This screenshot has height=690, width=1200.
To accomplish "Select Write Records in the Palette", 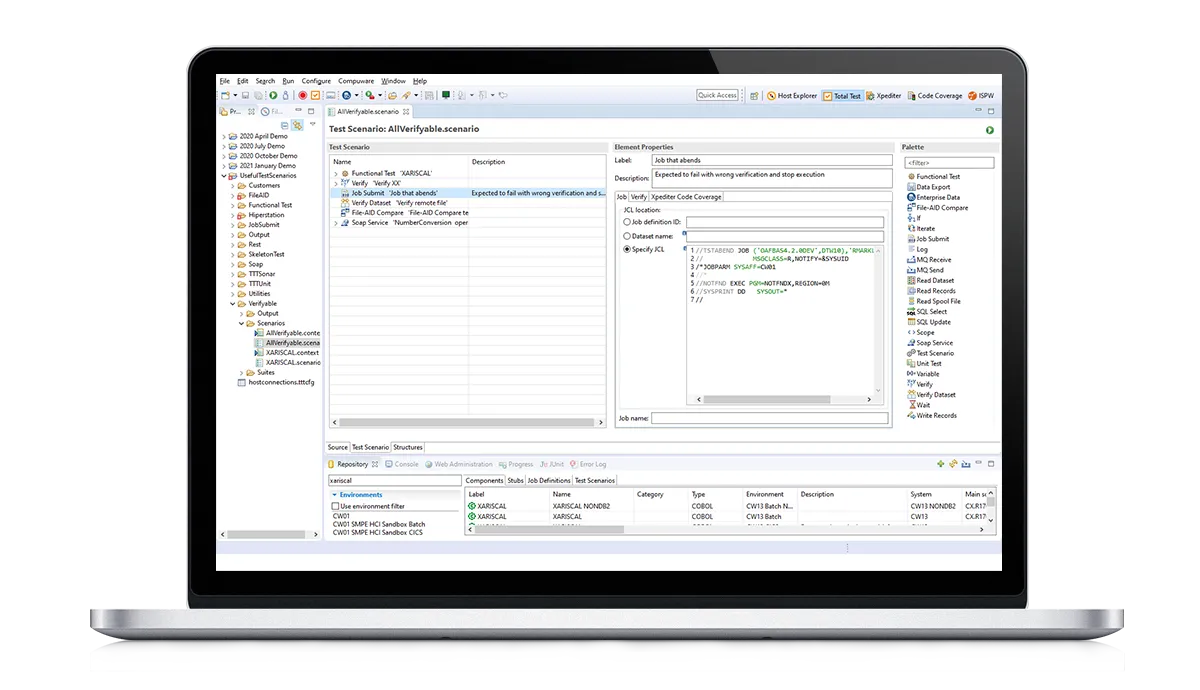I will [932, 416].
